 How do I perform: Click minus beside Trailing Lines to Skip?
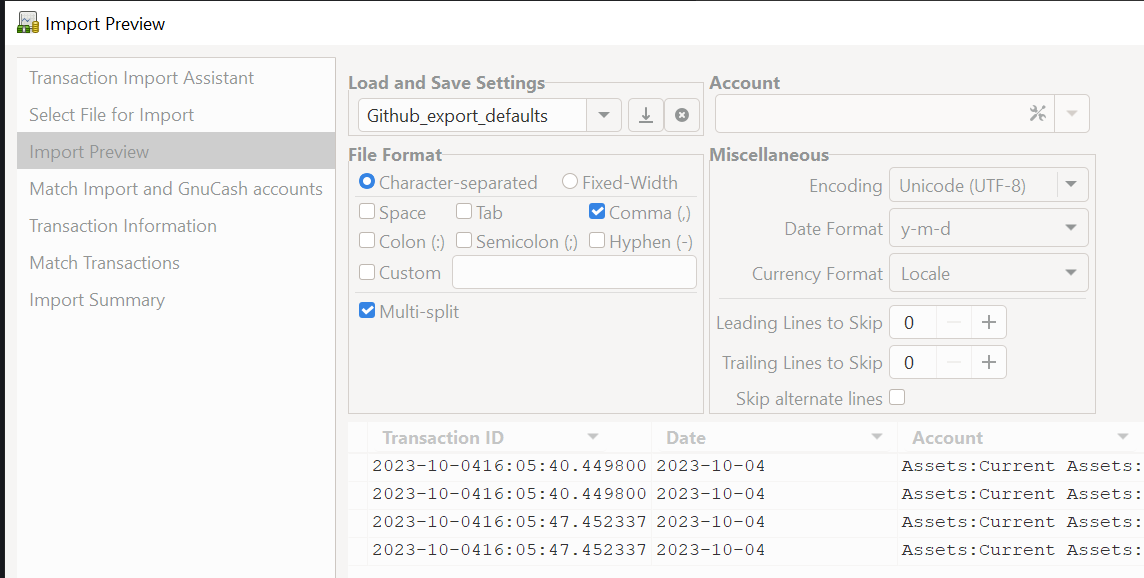pyautogui.click(x=953, y=361)
